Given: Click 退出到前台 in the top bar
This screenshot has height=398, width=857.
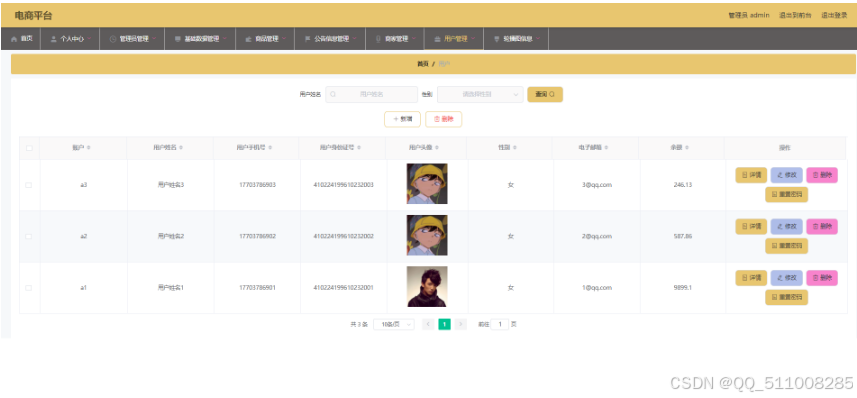Looking at the screenshot, I should click(795, 15).
